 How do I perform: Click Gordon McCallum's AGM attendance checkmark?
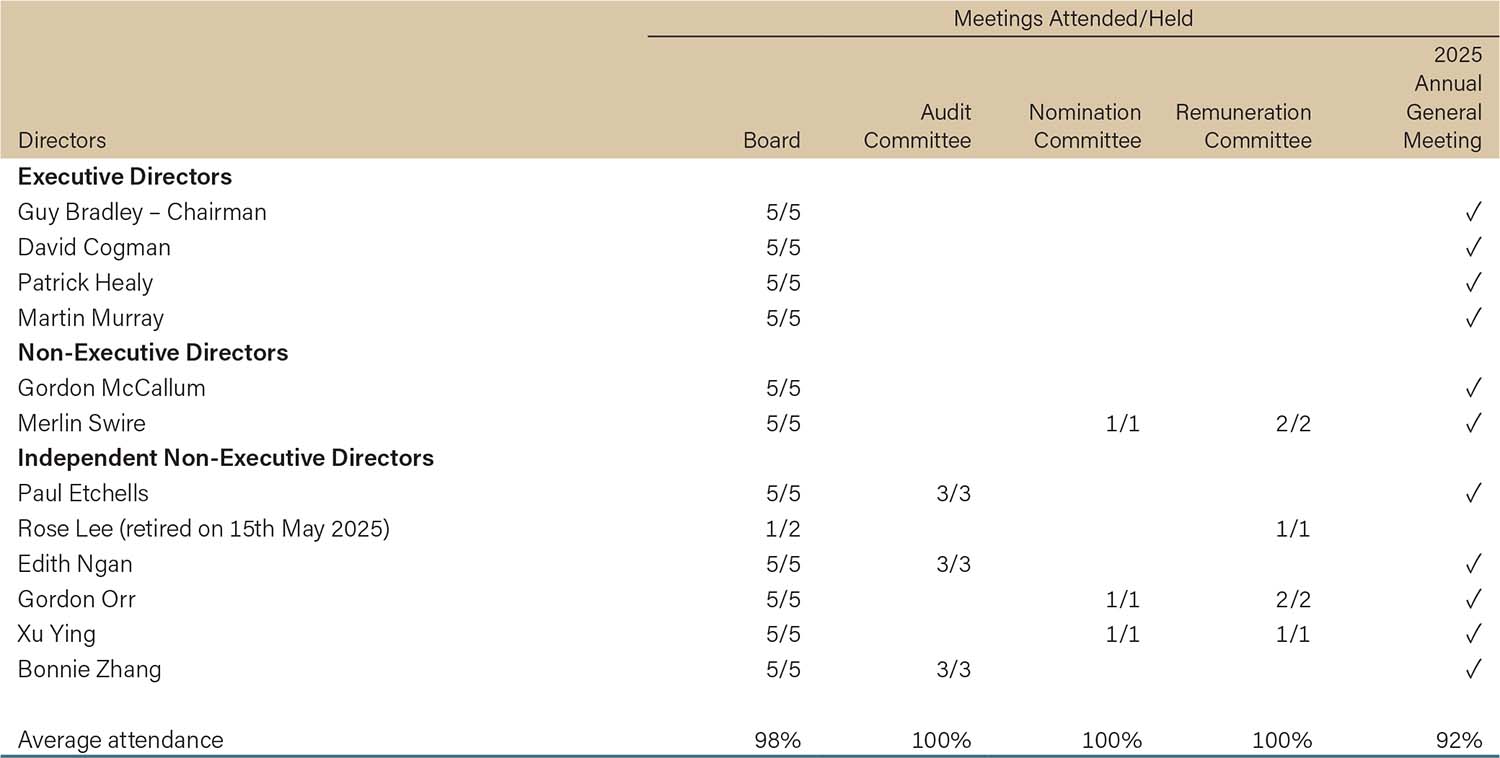coord(1472,388)
